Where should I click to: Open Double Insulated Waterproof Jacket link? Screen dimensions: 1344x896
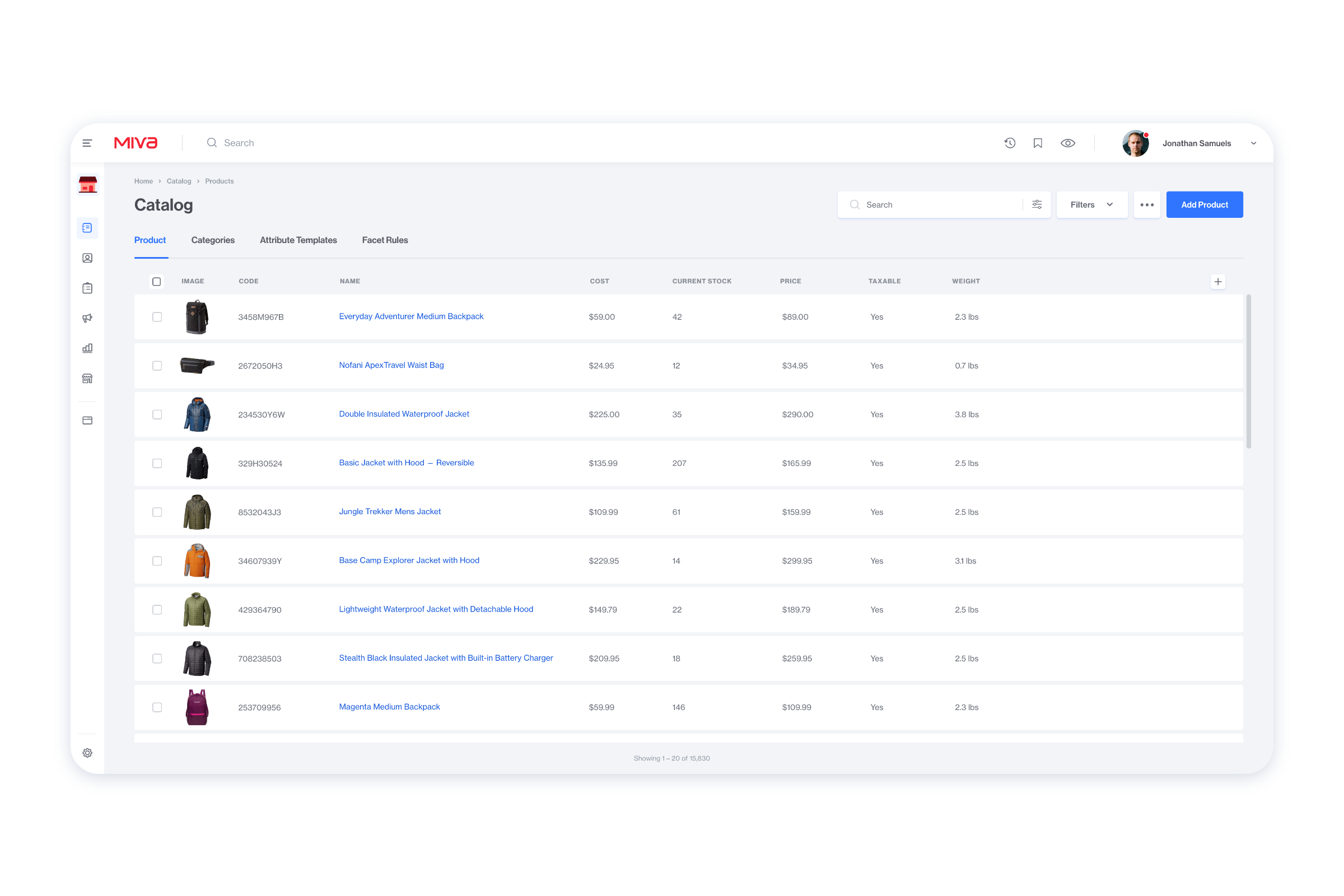click(404, 414)
